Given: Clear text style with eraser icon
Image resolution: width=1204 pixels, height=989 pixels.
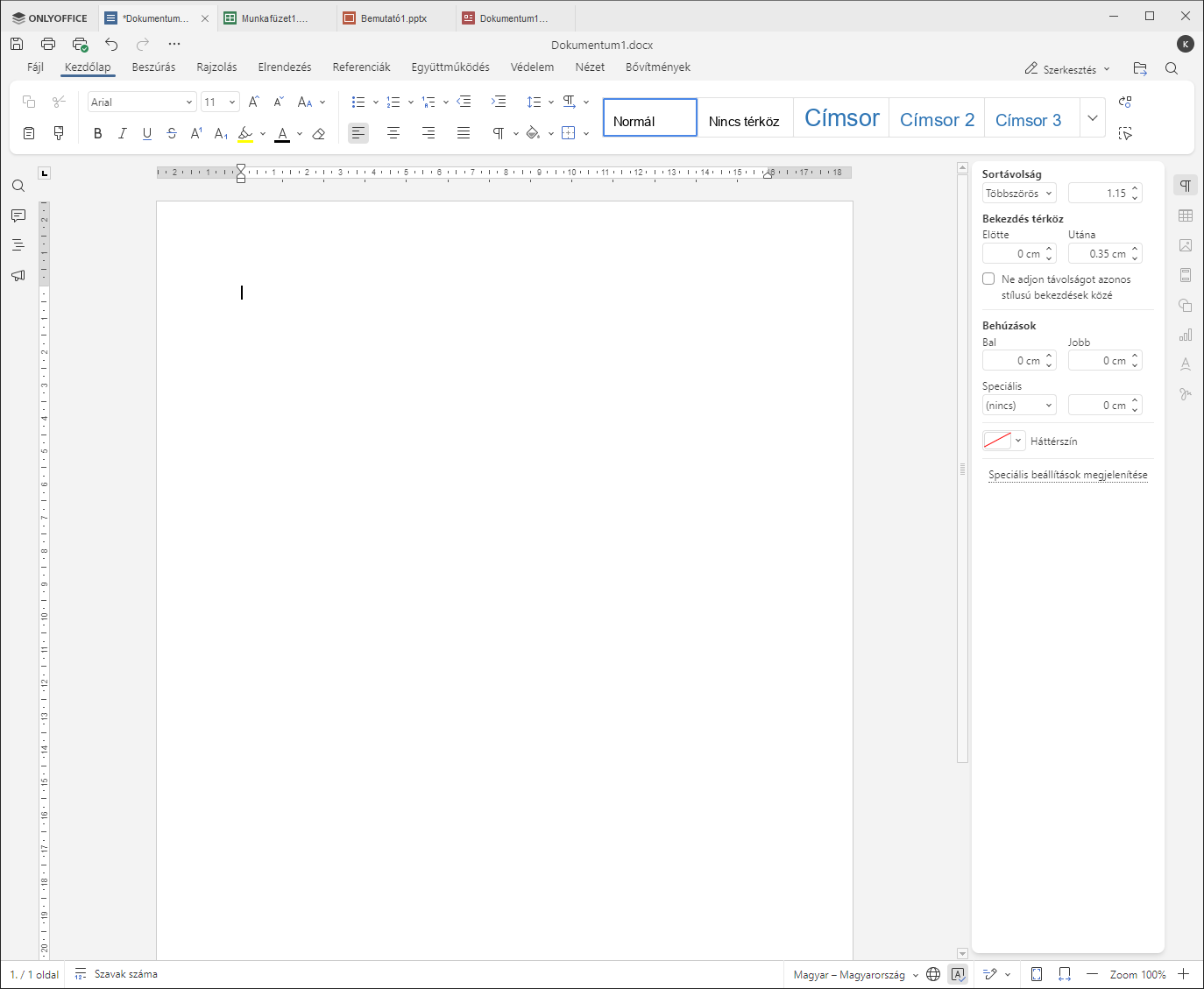Looking at the screenshot, I should point(319,133).
